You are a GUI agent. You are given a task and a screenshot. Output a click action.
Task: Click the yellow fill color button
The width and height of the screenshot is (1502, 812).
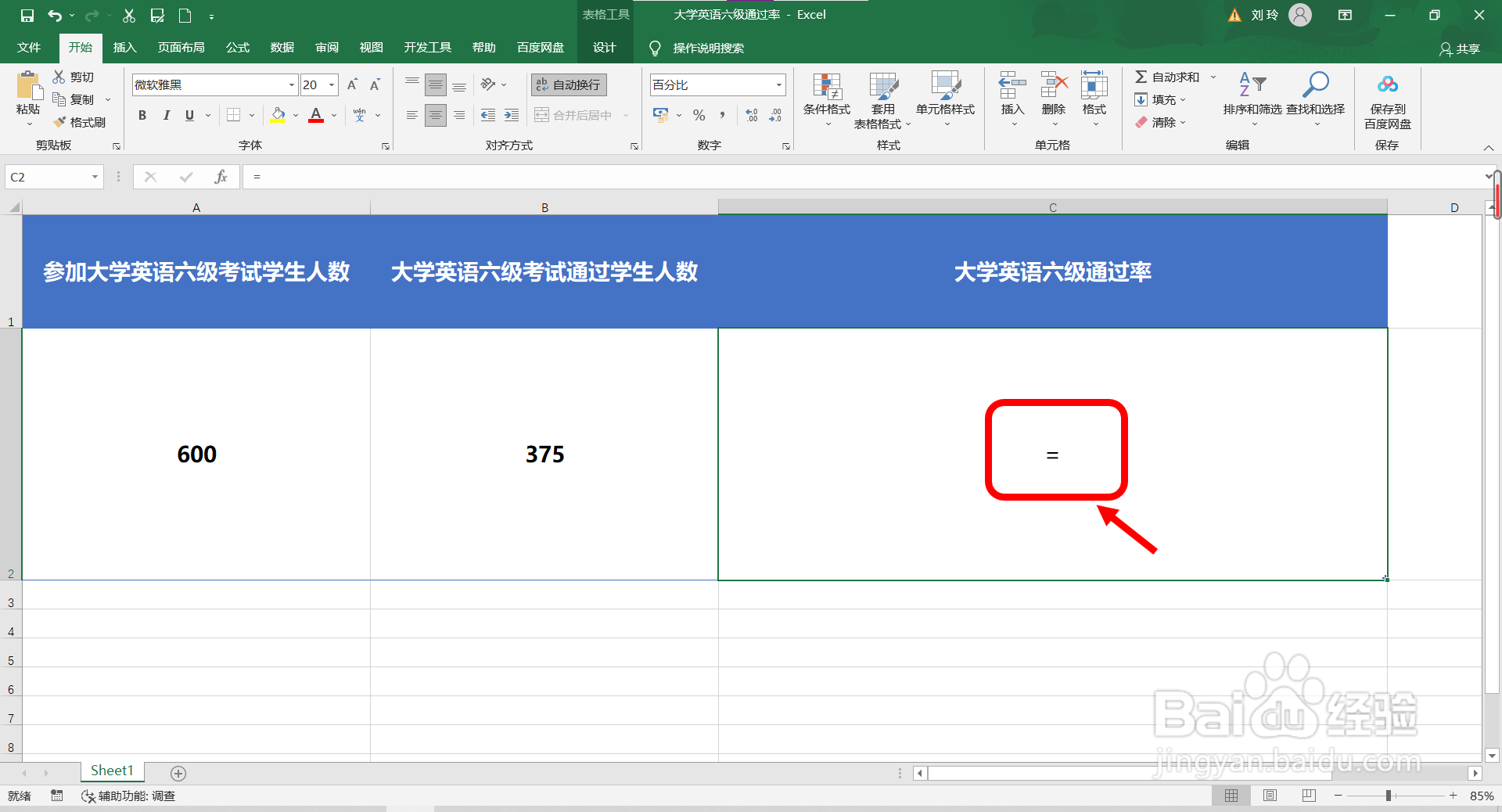(x=278, y=115)
